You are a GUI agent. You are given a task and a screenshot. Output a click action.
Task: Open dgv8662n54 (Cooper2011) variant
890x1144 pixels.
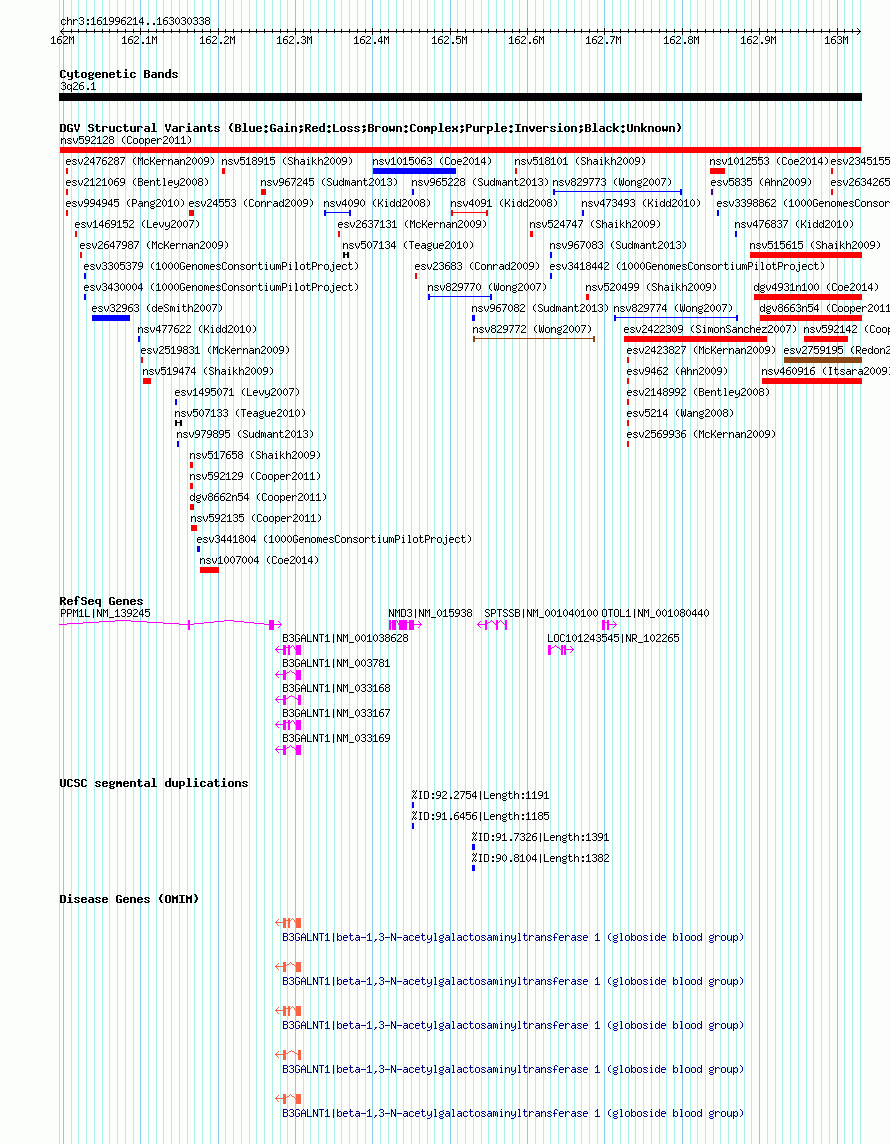pyautogui.click(x=258, y=498)
